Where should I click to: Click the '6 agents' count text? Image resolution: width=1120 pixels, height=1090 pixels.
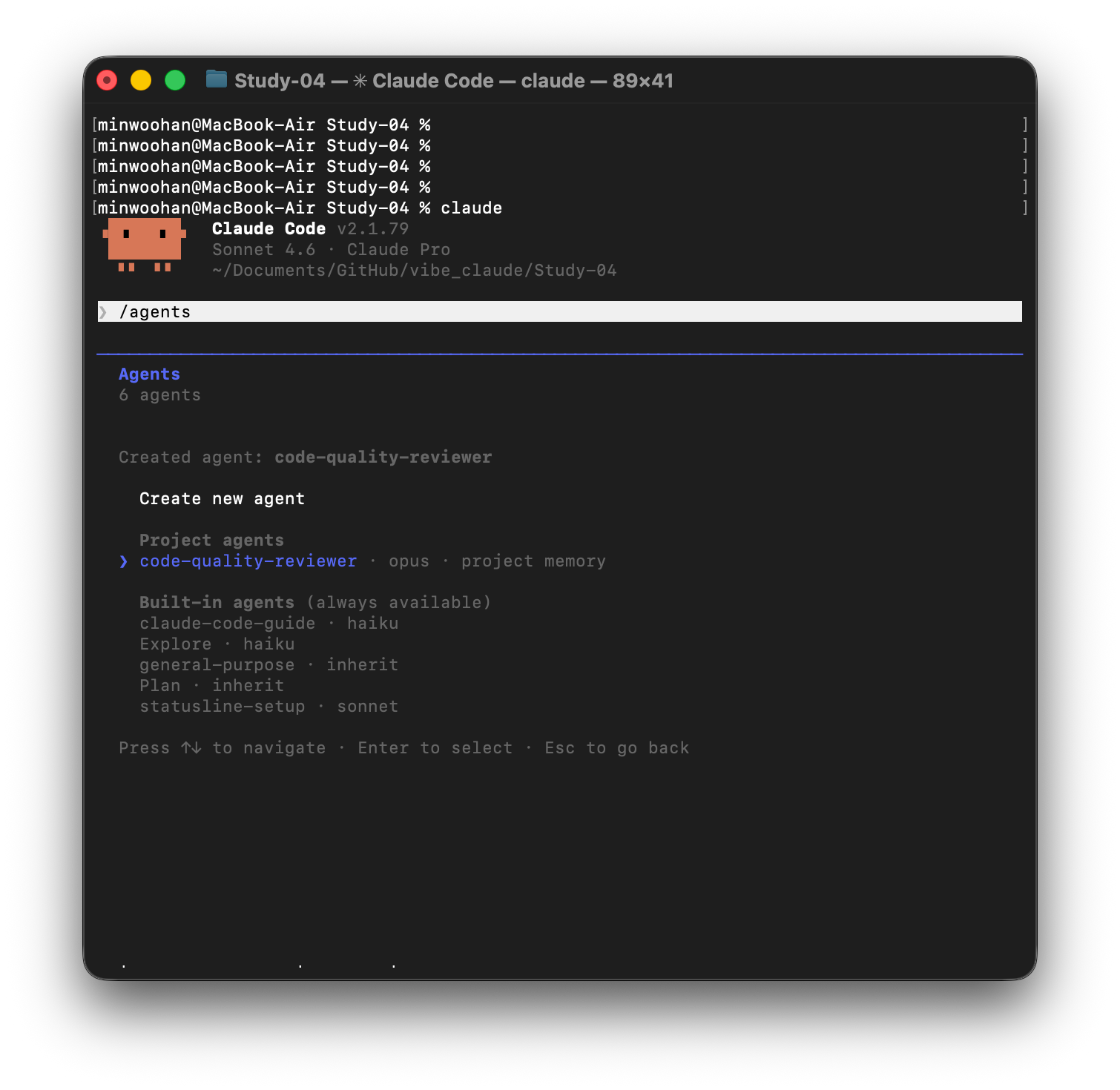tap(159, 395)
